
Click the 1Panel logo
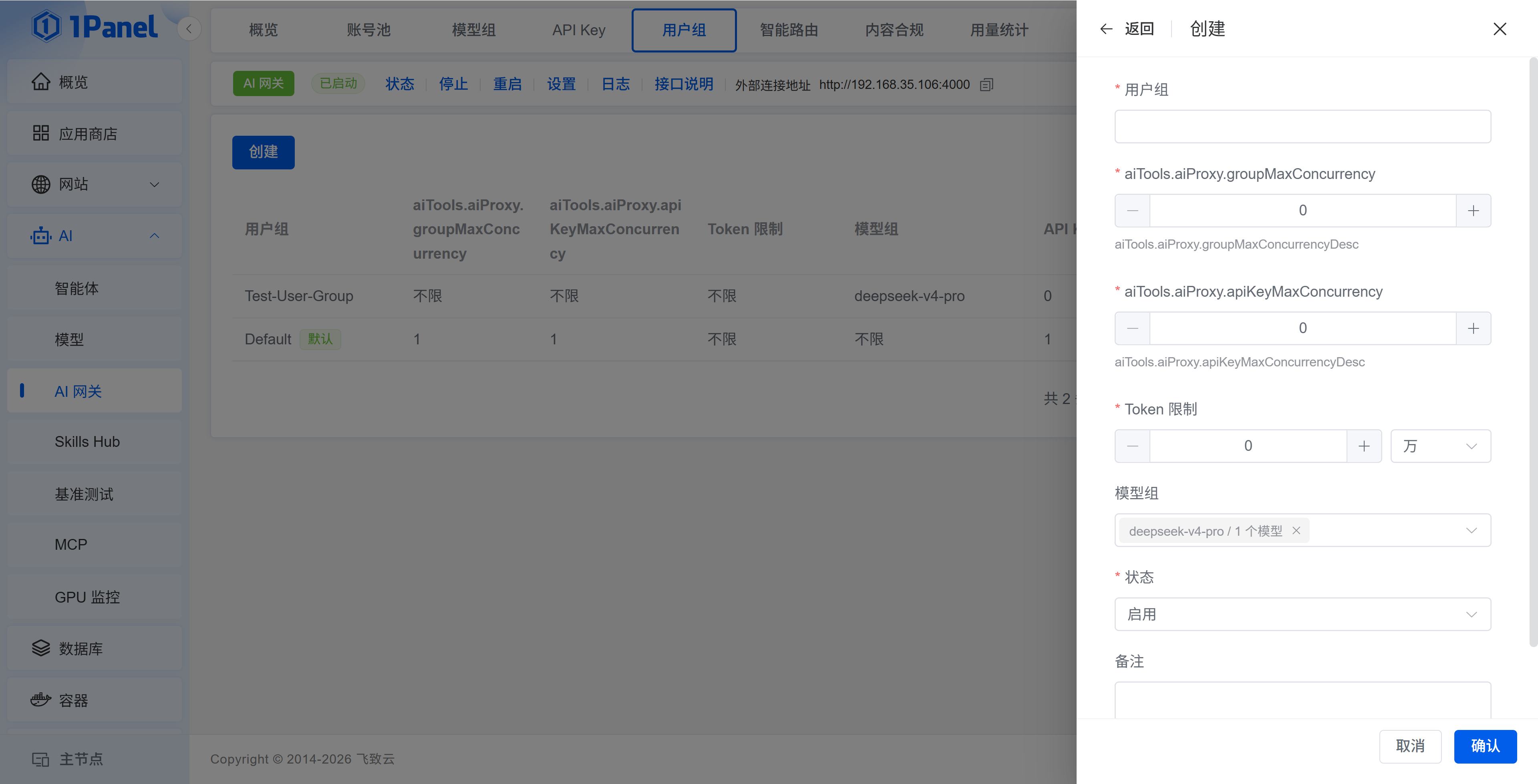coord(95,27)
